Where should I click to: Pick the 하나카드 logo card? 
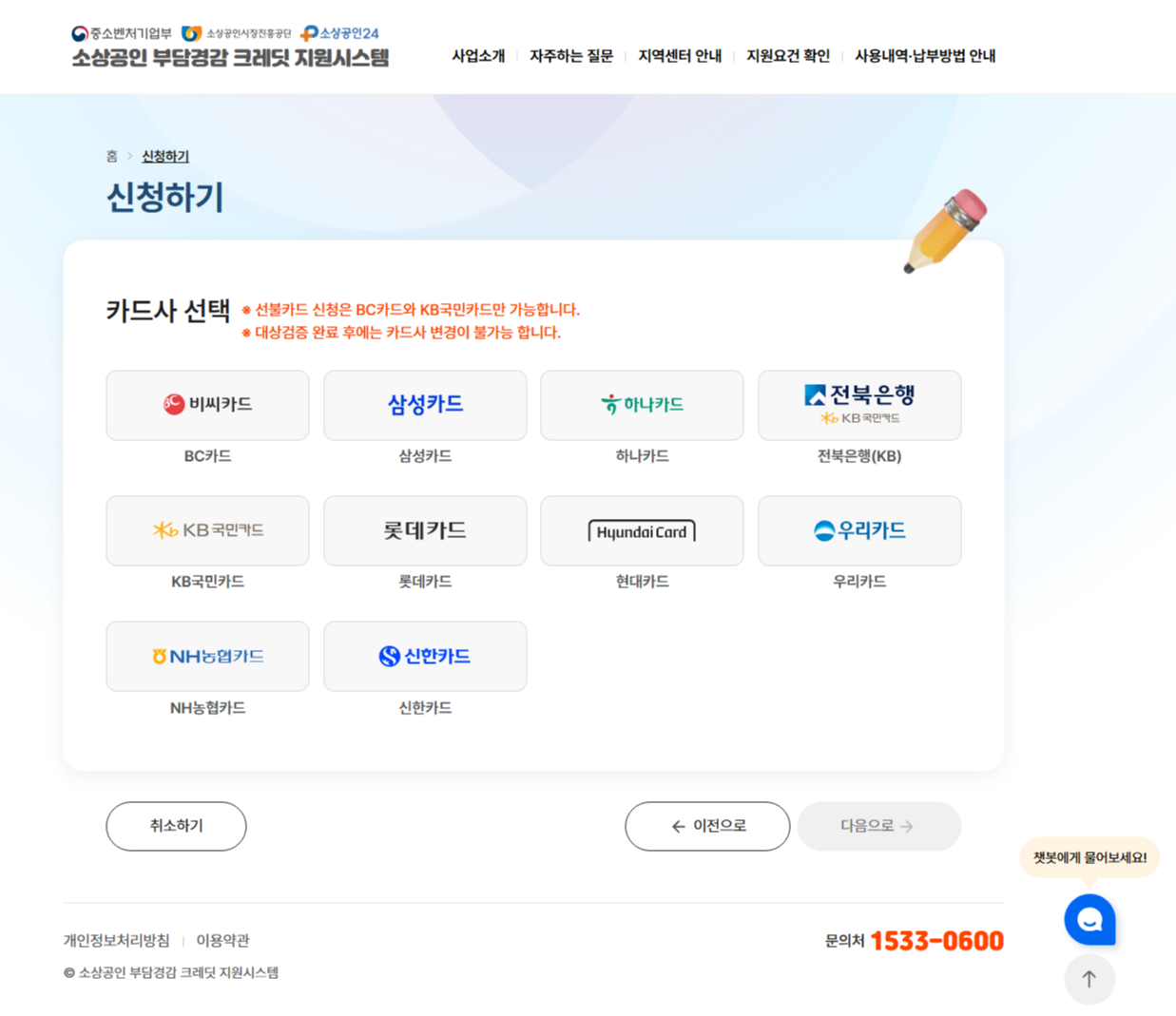click(x=642, y=406)
